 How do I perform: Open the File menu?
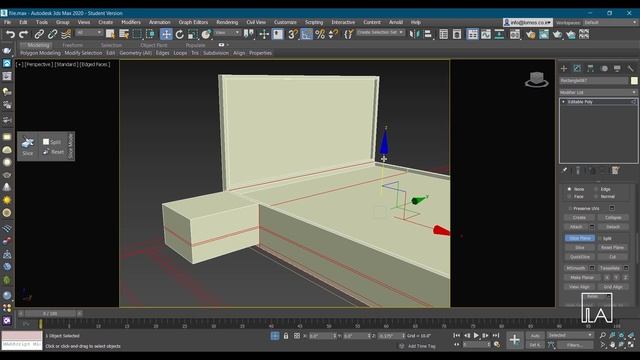(7, 22)
